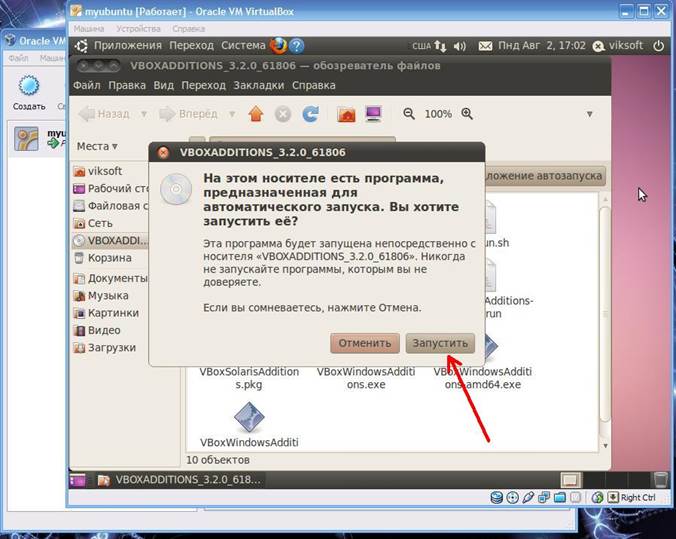Select Файловая система in the sidebar
676x539 pixels.
pyautogui.click(x=110, y=206)
